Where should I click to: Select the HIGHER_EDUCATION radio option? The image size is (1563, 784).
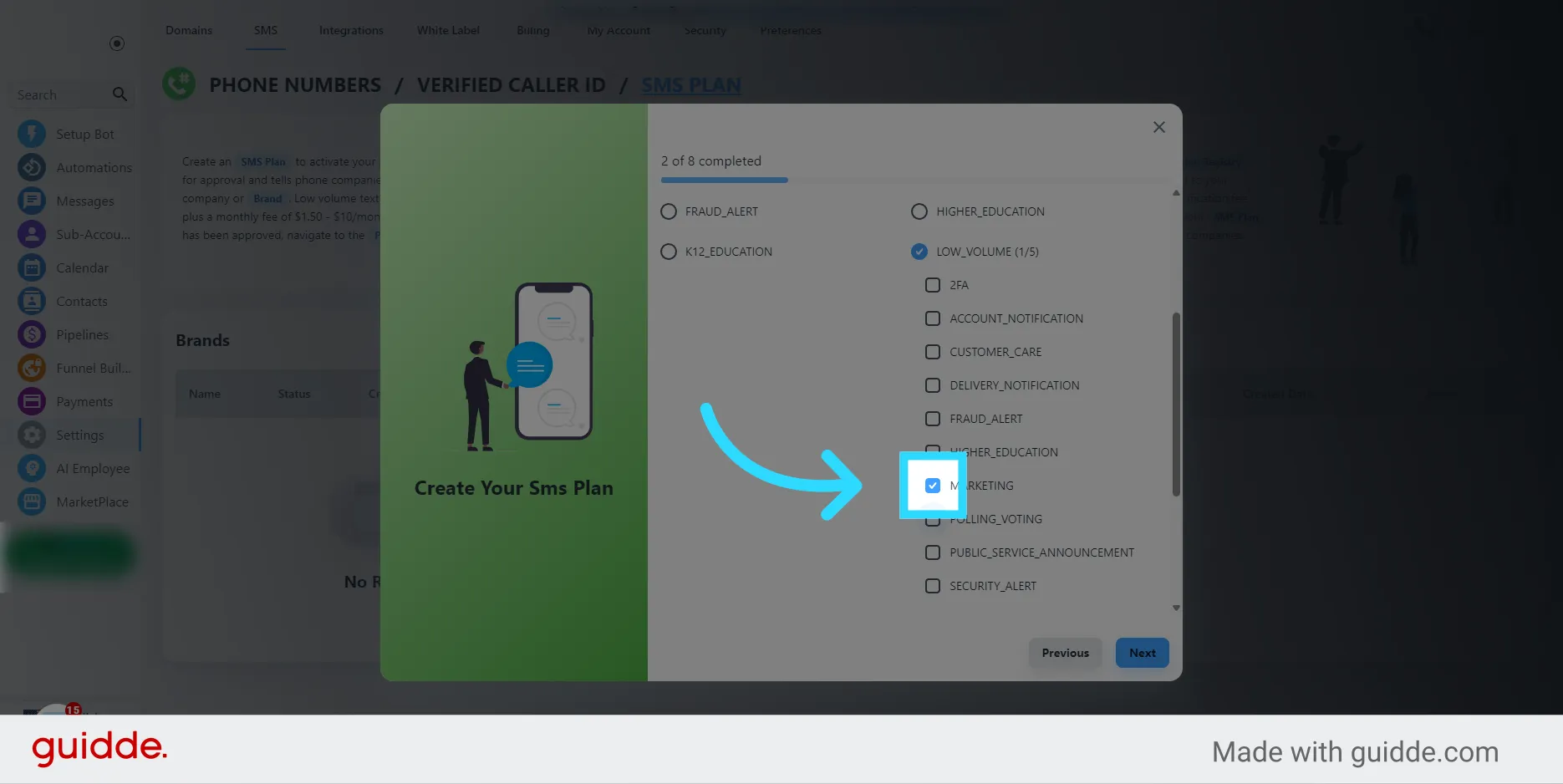(x=919, y=211)
